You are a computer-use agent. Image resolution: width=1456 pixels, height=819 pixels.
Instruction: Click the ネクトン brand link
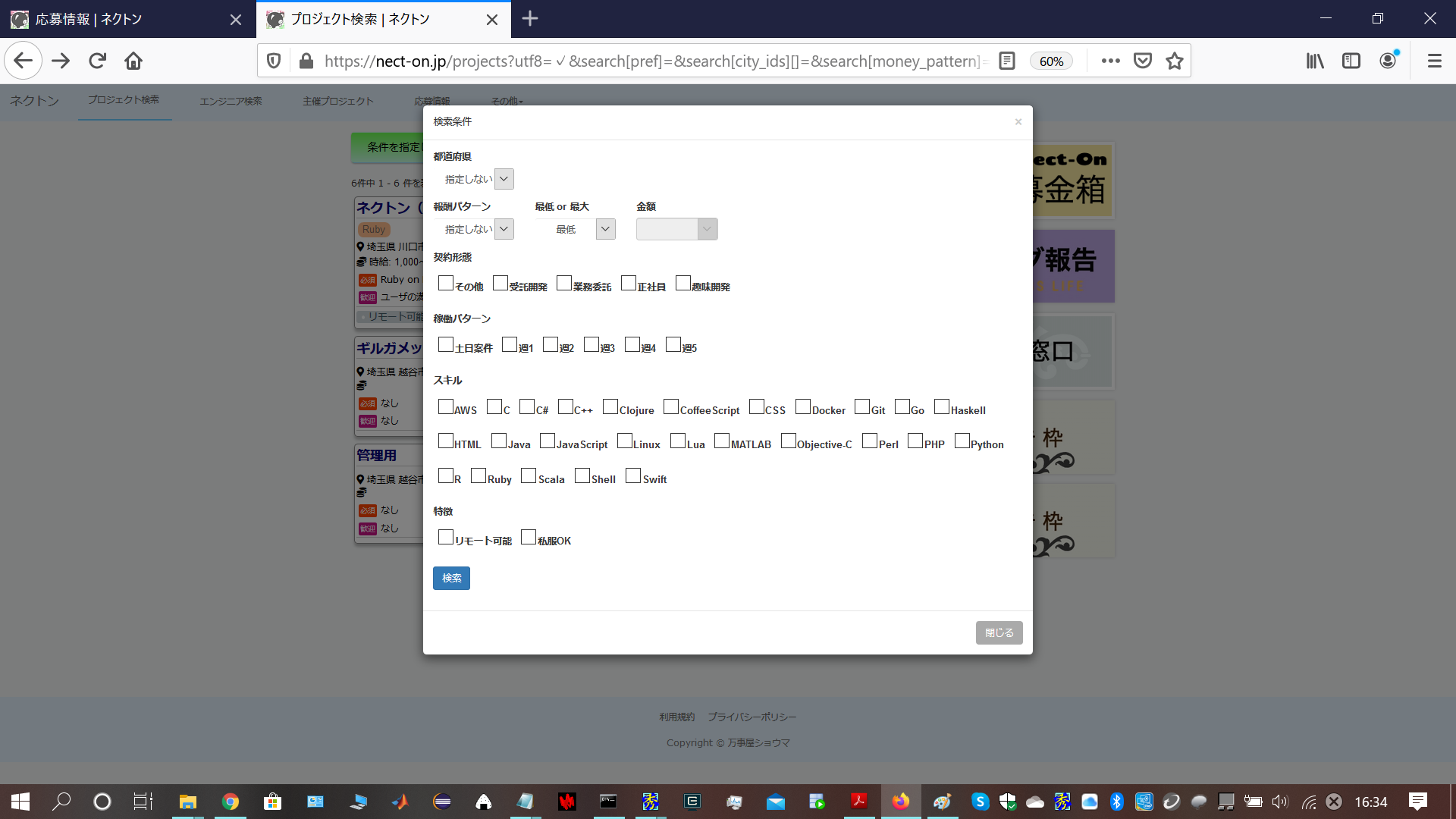34,100
